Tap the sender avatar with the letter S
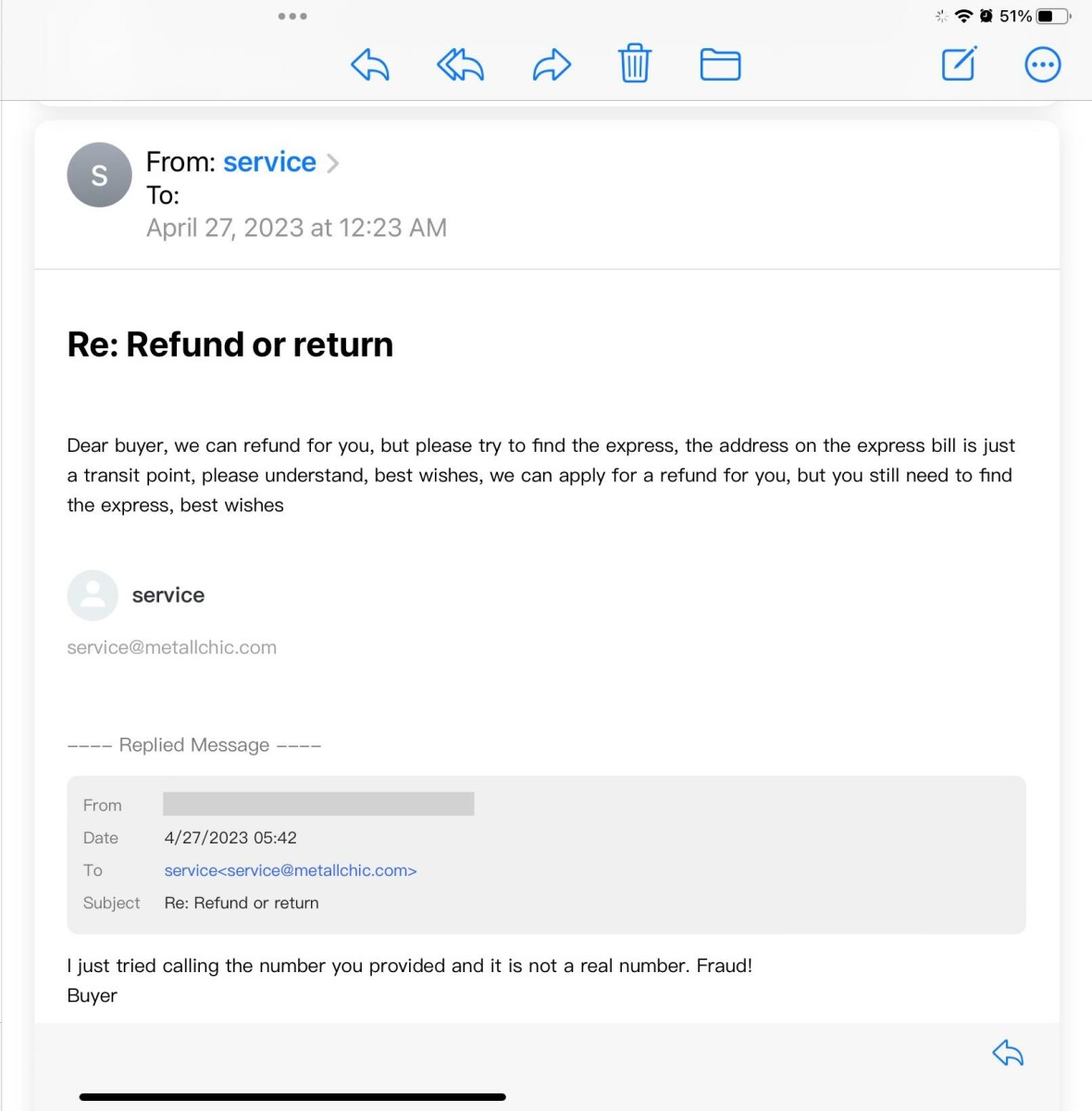 pyautogui.click(x=99, y=175)
